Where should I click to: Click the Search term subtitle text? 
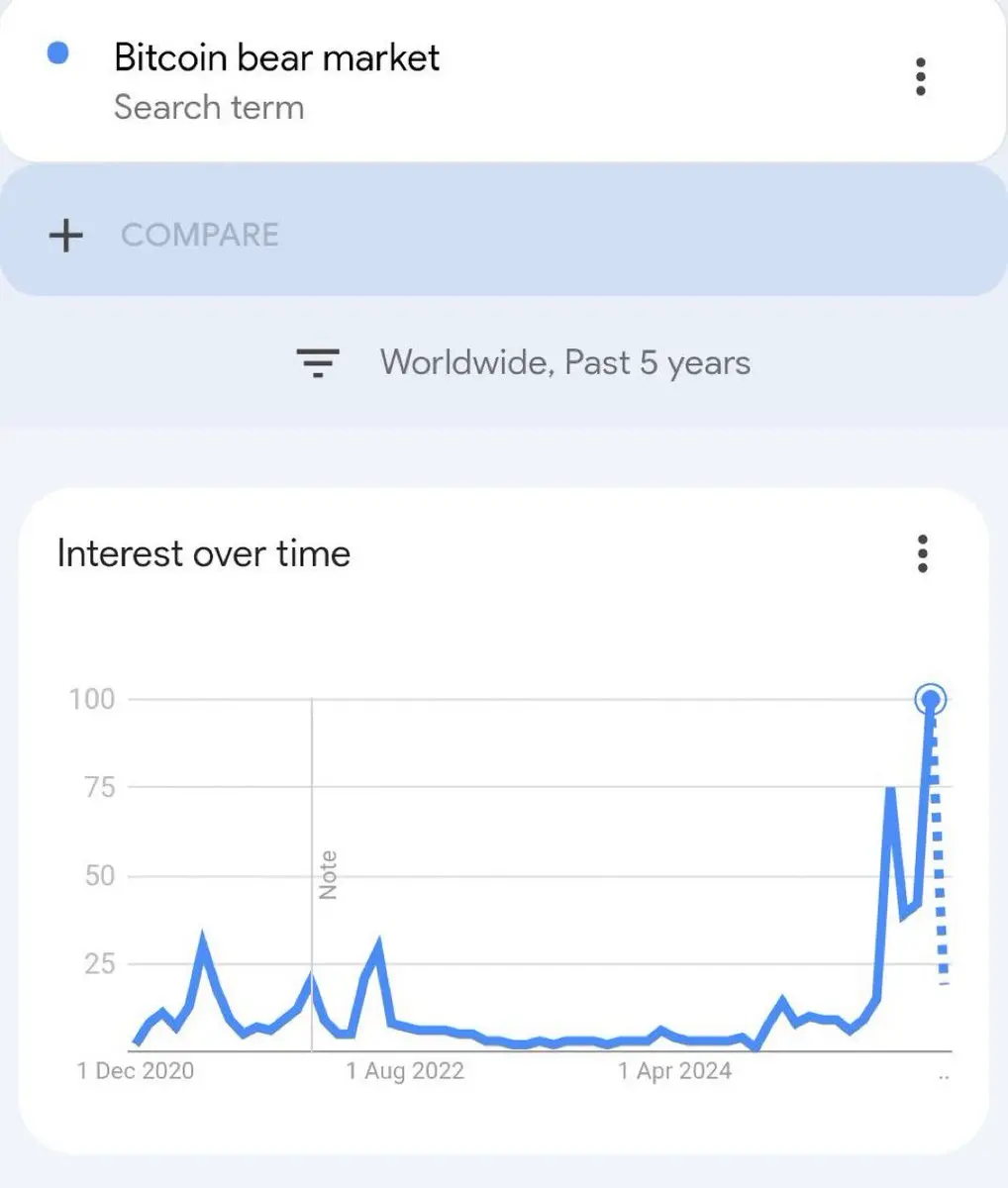click(209, 107)
